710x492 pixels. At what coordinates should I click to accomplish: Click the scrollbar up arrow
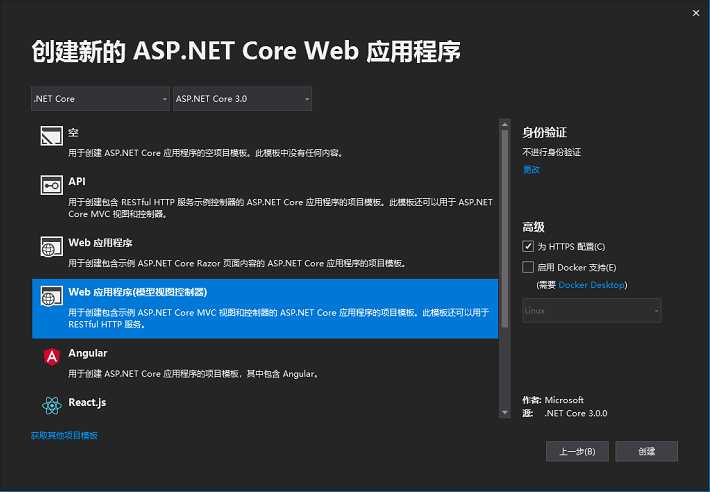click(x=504, y=124)
